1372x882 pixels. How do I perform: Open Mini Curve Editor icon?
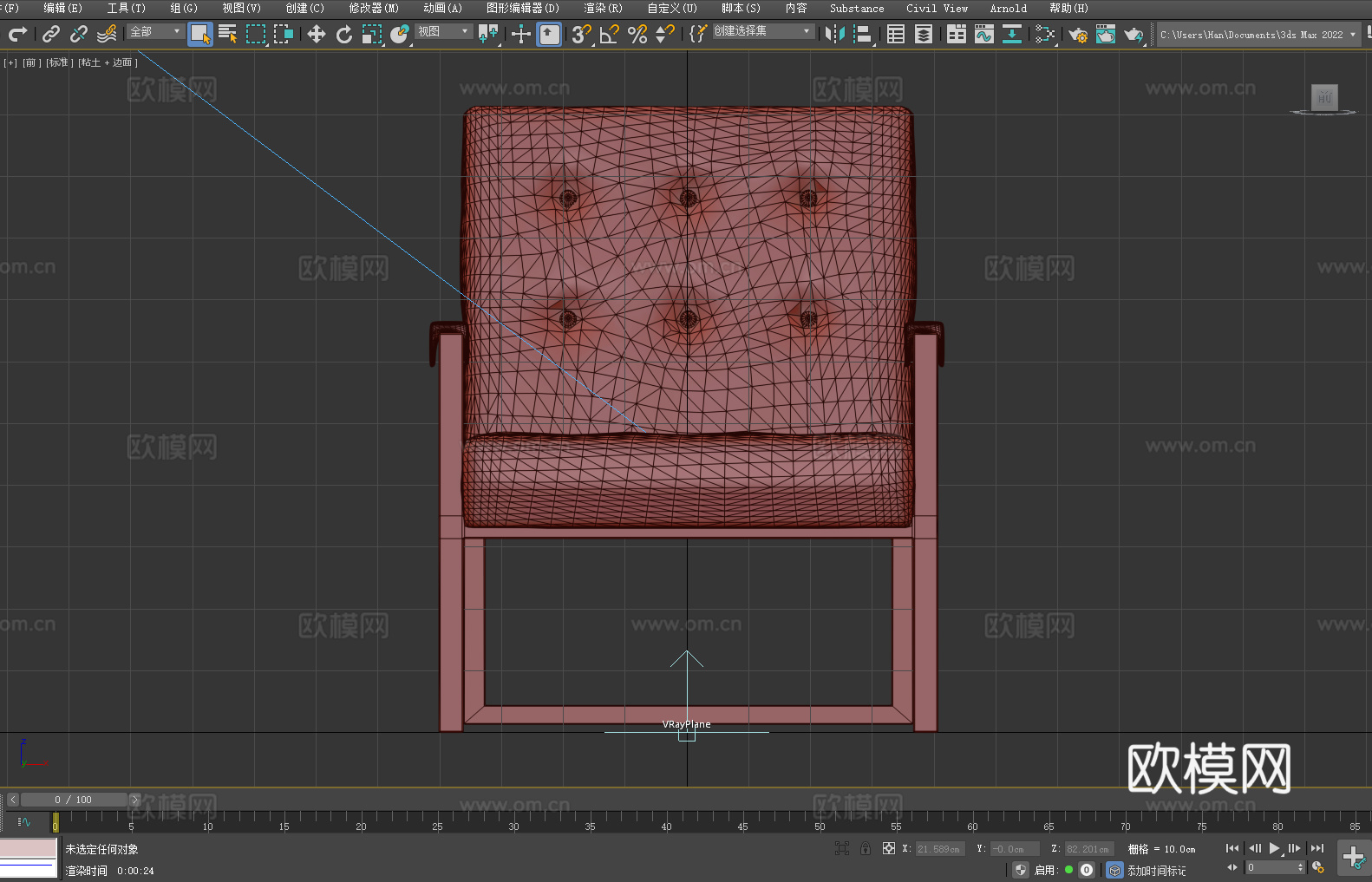click(24, 822)
